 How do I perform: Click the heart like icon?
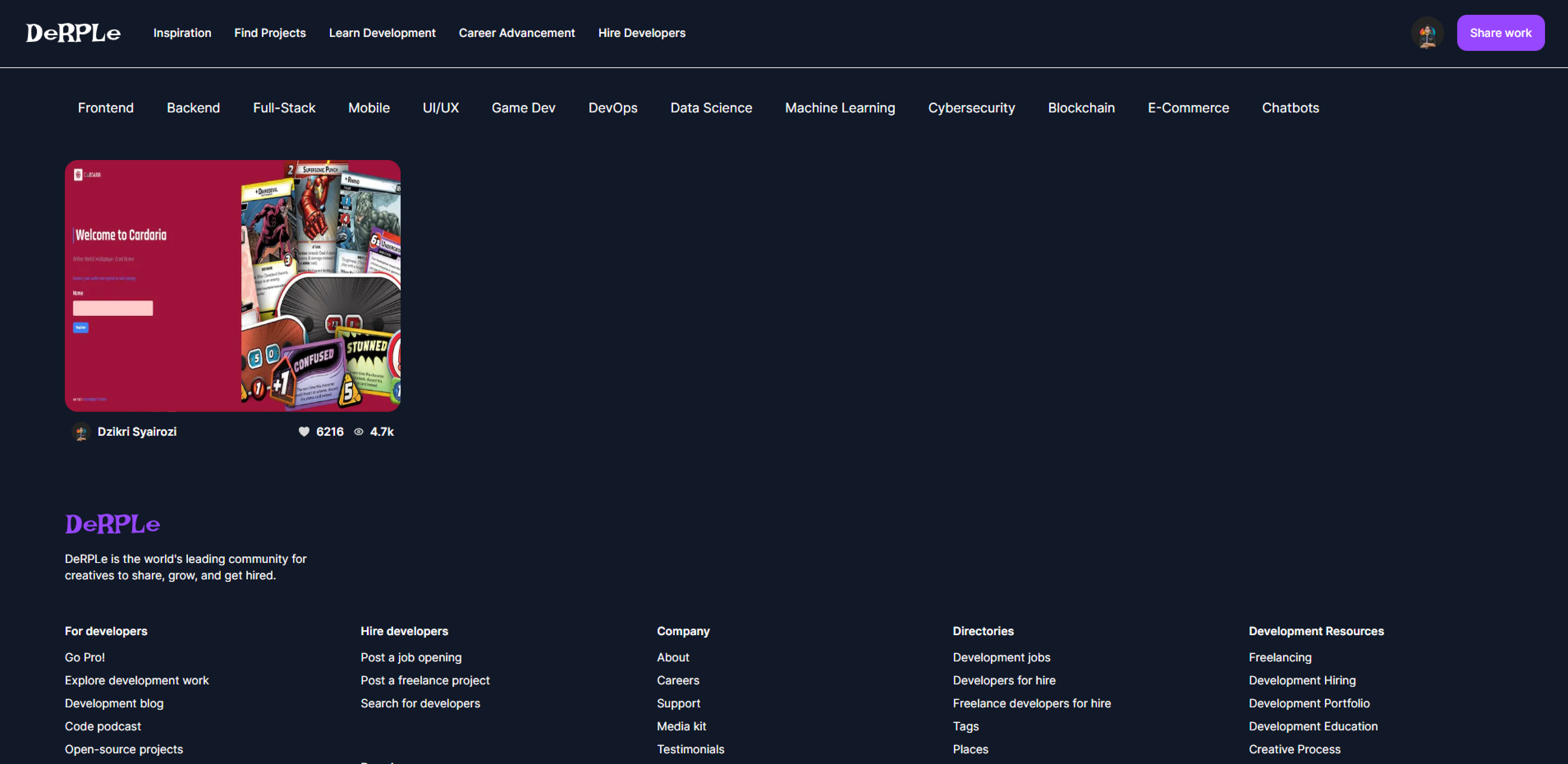(304, 431)
